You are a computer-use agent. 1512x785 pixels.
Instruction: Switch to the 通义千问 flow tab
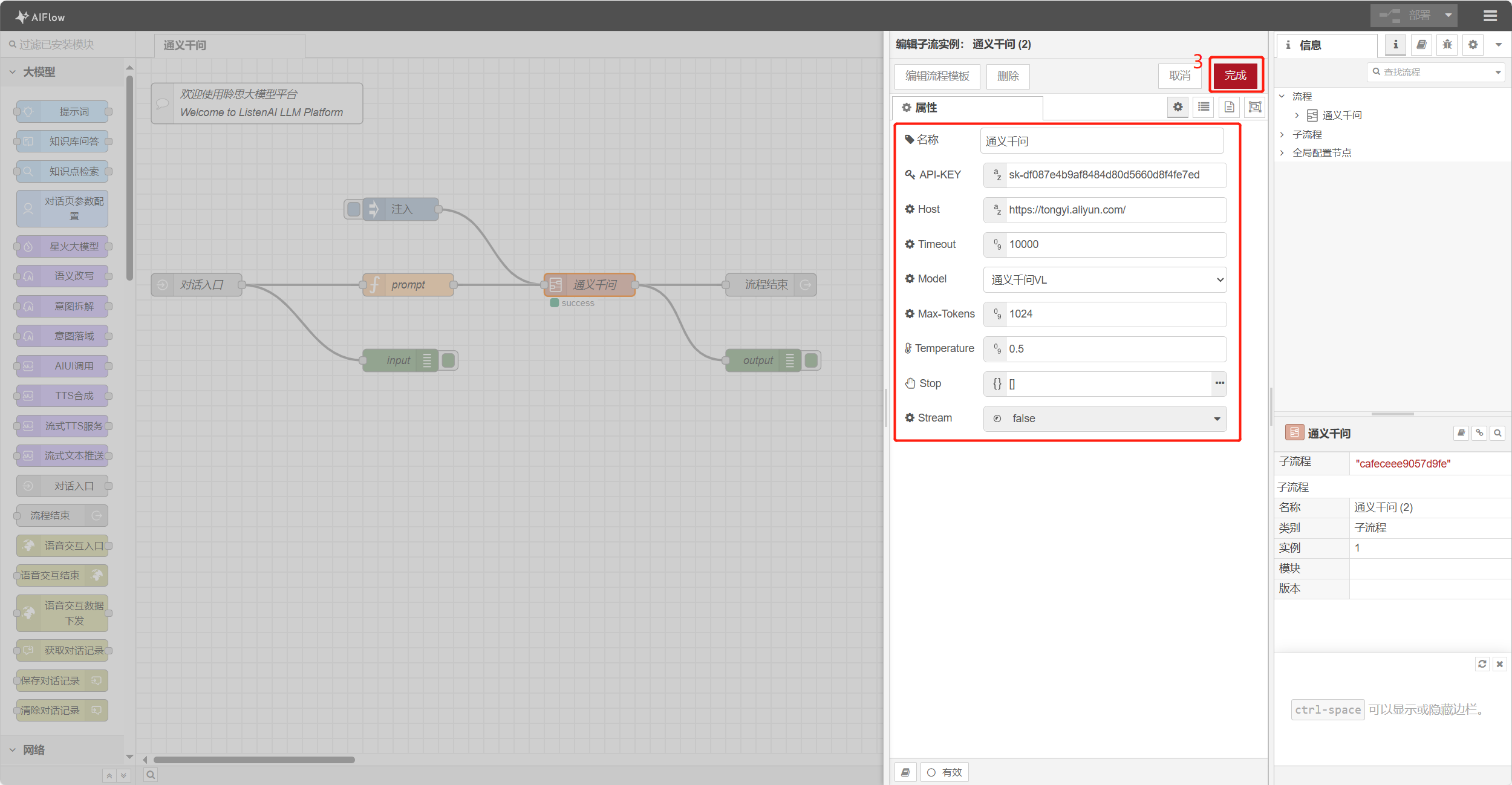185,45
